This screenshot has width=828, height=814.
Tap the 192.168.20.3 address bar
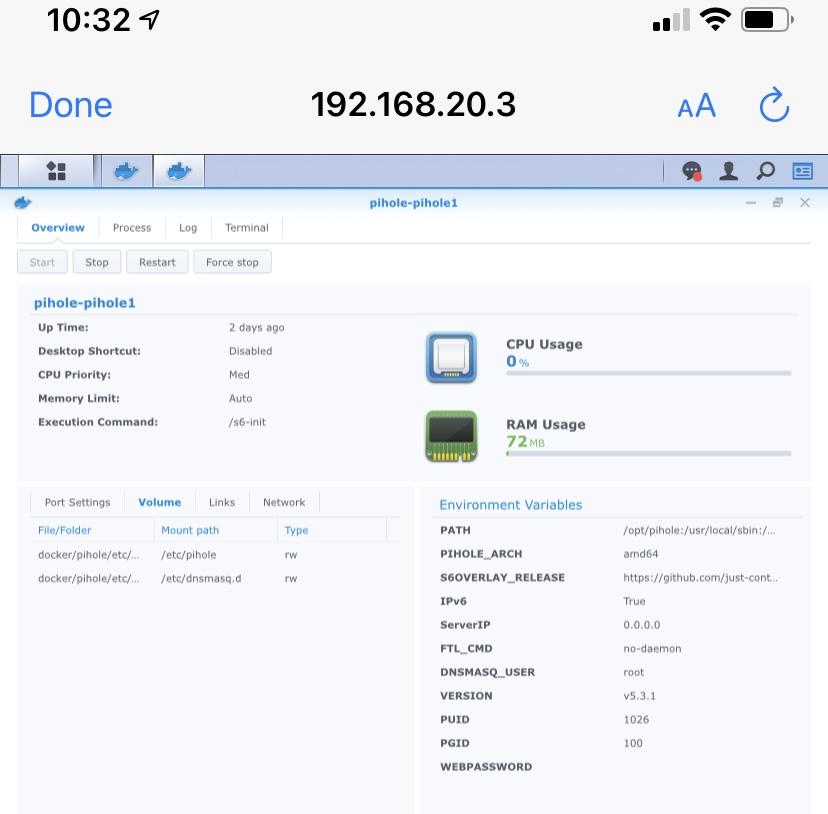[413, 105]
